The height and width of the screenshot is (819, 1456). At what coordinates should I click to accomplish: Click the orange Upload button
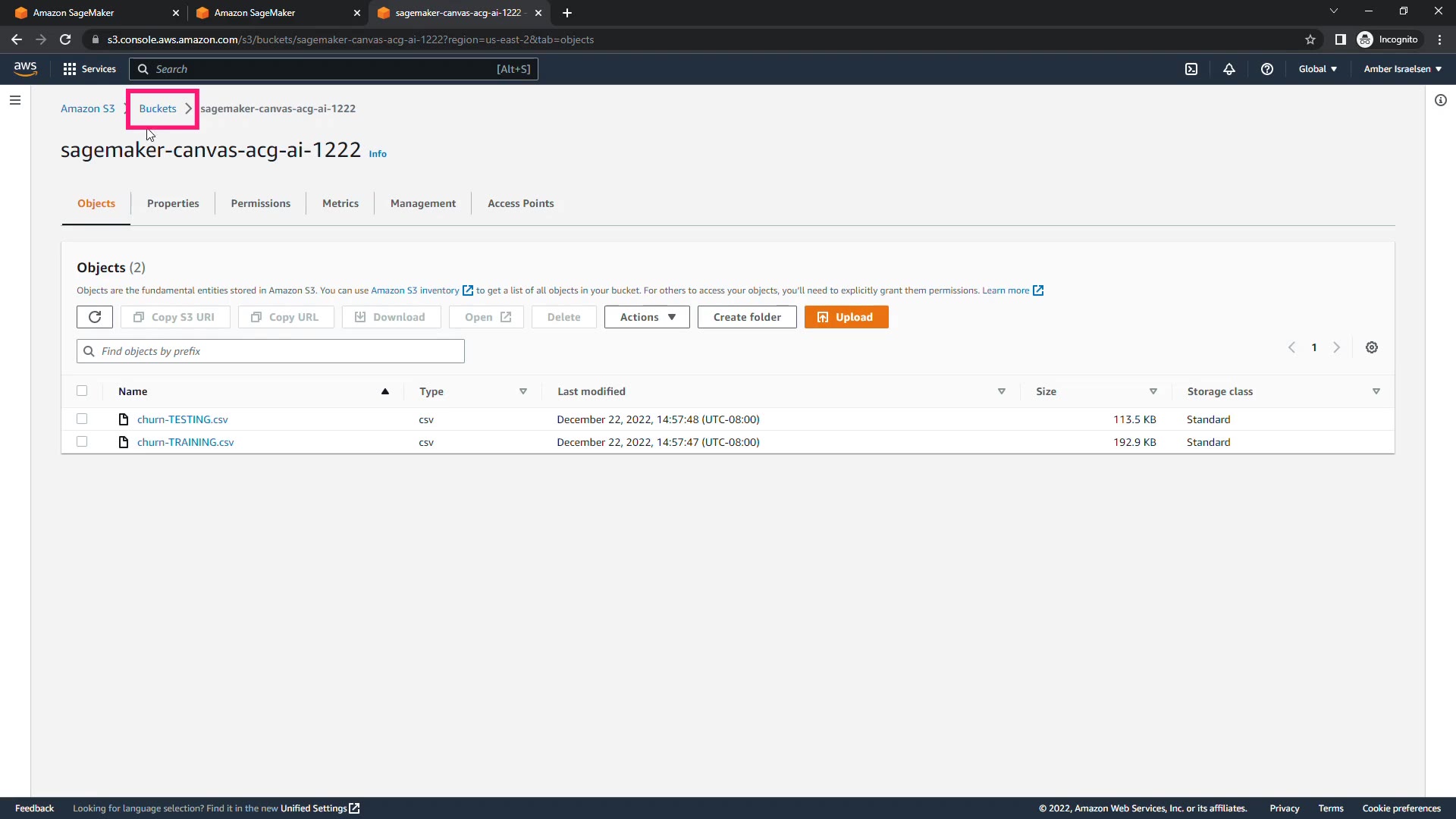[x=846, y=317]
